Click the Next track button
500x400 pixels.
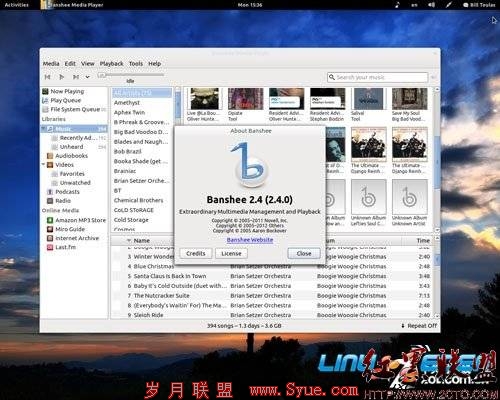click(x=76, y=77)
